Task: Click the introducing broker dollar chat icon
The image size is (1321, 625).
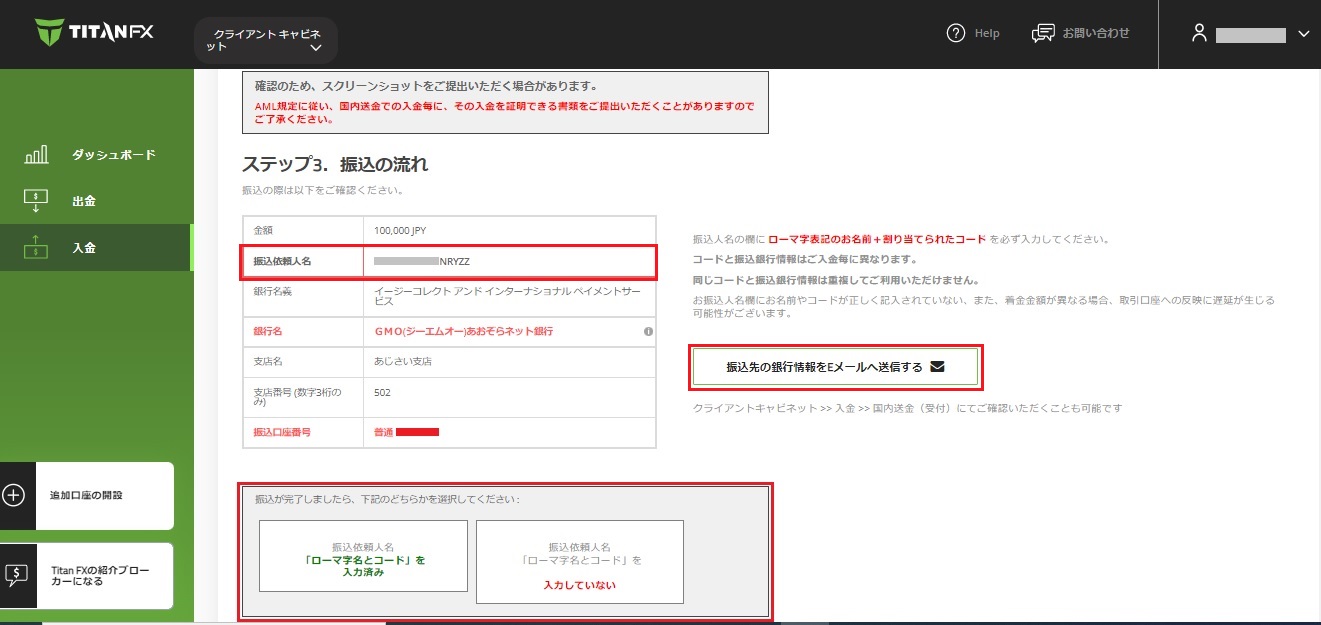Action: 15,575
